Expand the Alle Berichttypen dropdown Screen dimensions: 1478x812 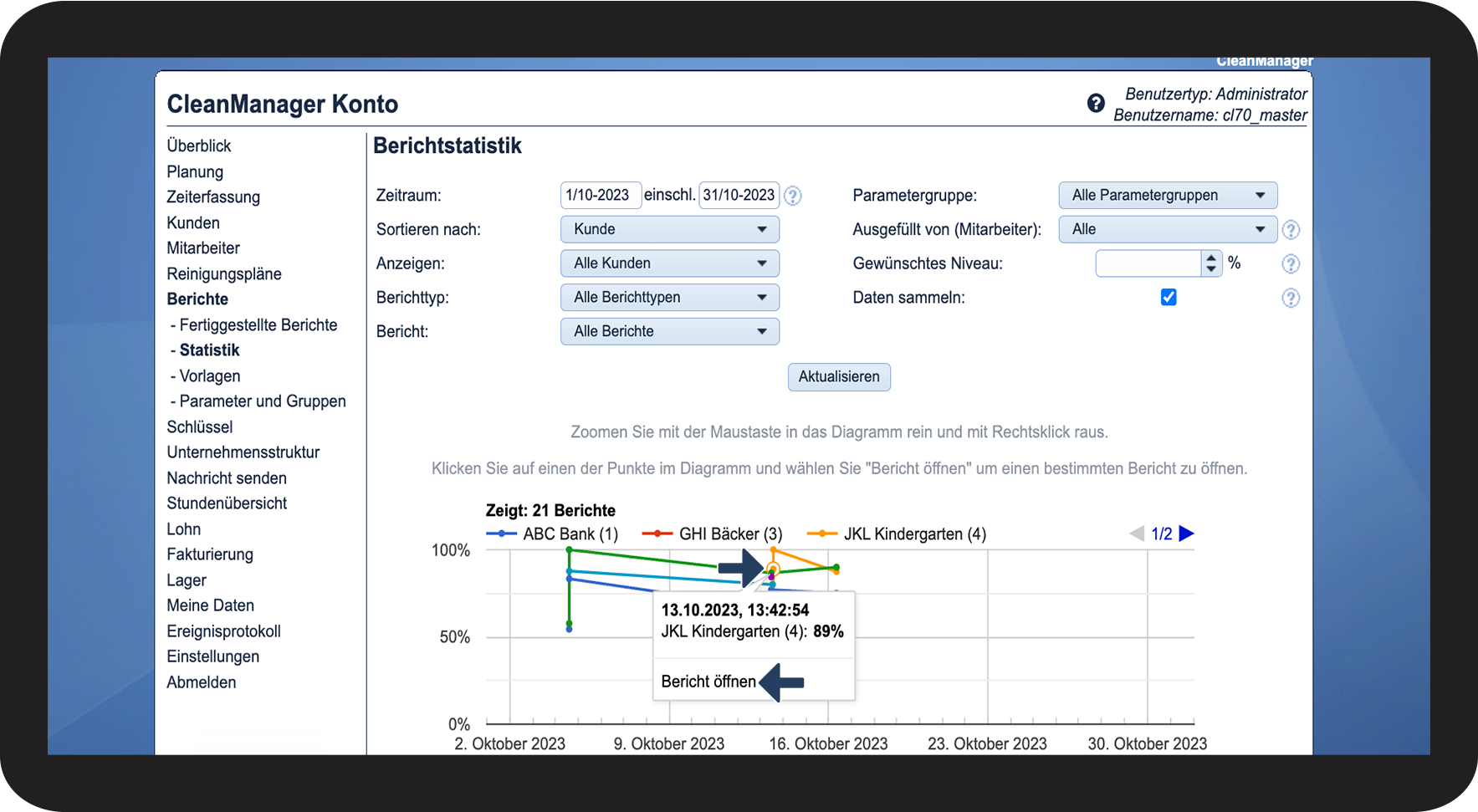pyautogui.click(x=669, y=298)
